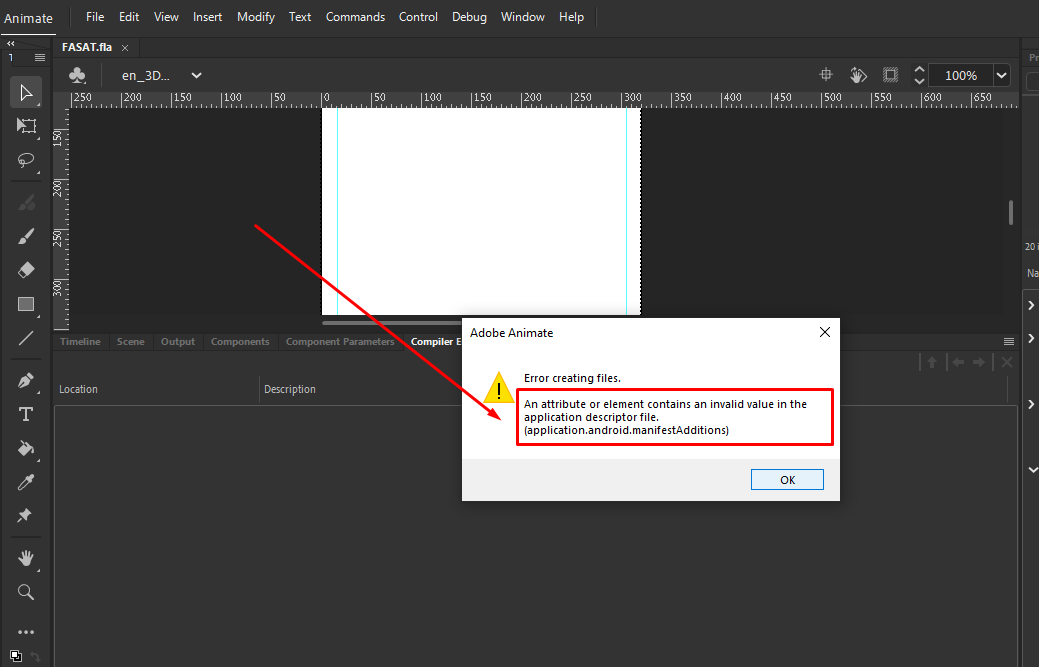Open the Commands menu
Screen dimensions: 1039x667
click(x=355, y=17)
